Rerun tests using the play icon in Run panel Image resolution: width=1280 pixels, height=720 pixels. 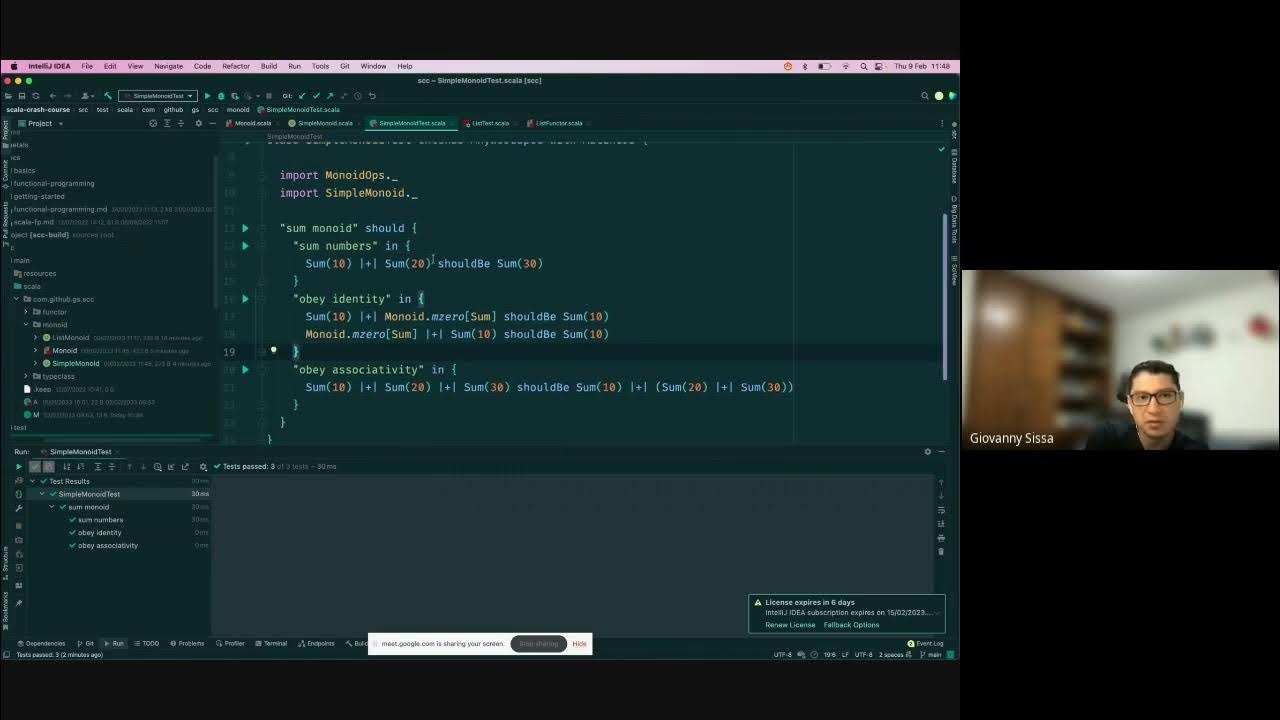[19, 466]
